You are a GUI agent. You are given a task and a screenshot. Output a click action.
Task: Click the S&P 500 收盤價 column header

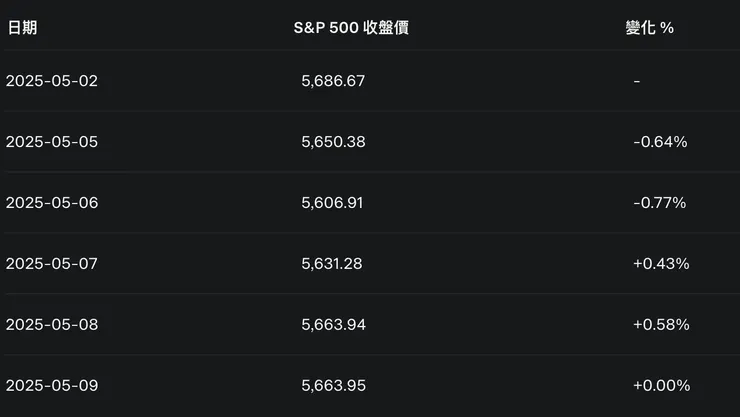click(x=350, y=28)
